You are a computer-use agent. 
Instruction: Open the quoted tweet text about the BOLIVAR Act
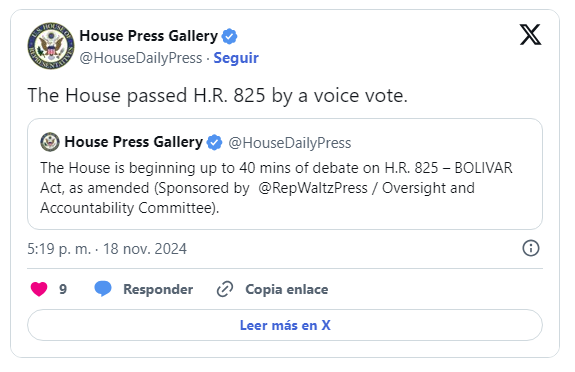[x=276, y=188]
